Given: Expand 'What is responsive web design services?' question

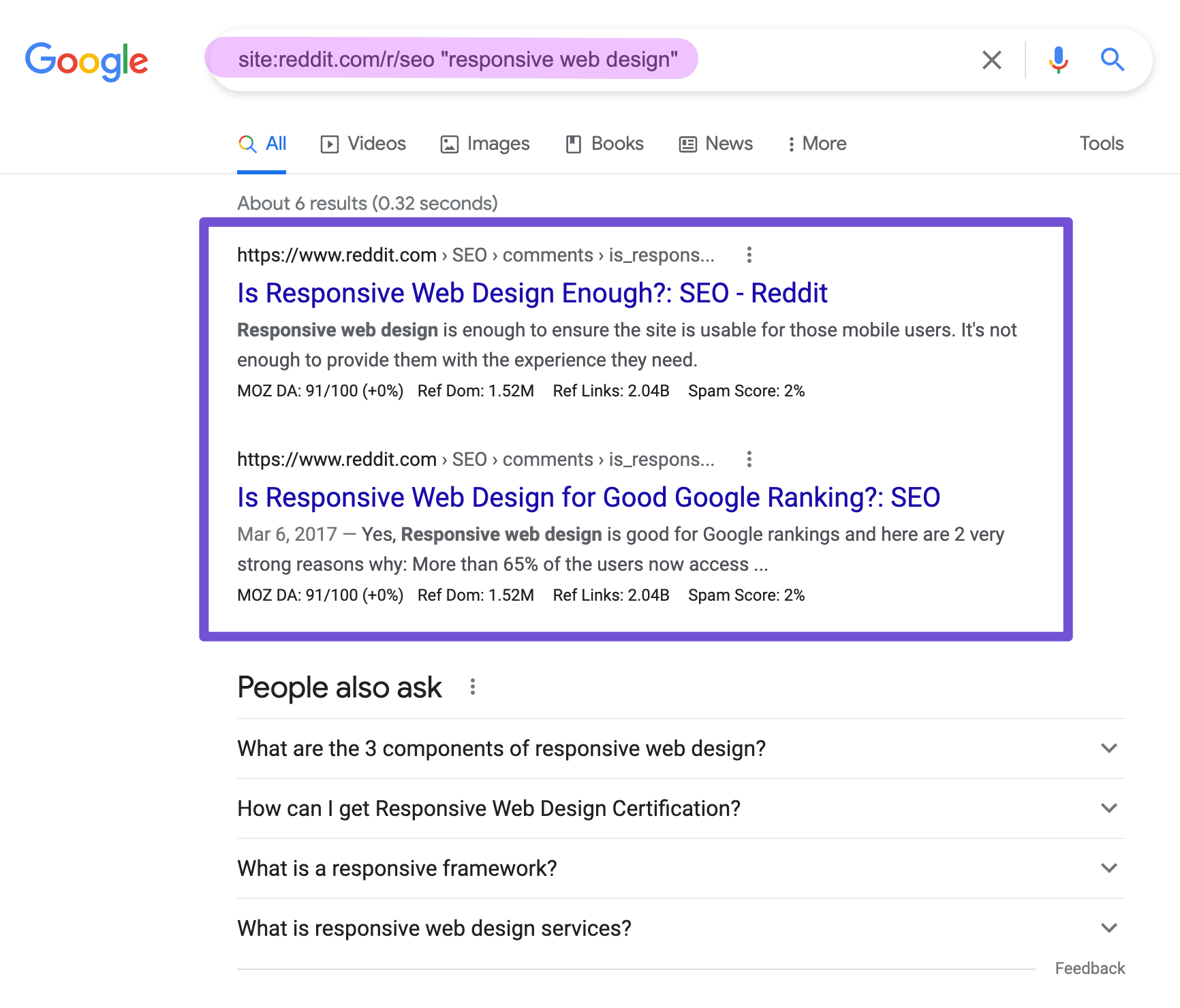Looking at the screenshot, I should 681,928.
